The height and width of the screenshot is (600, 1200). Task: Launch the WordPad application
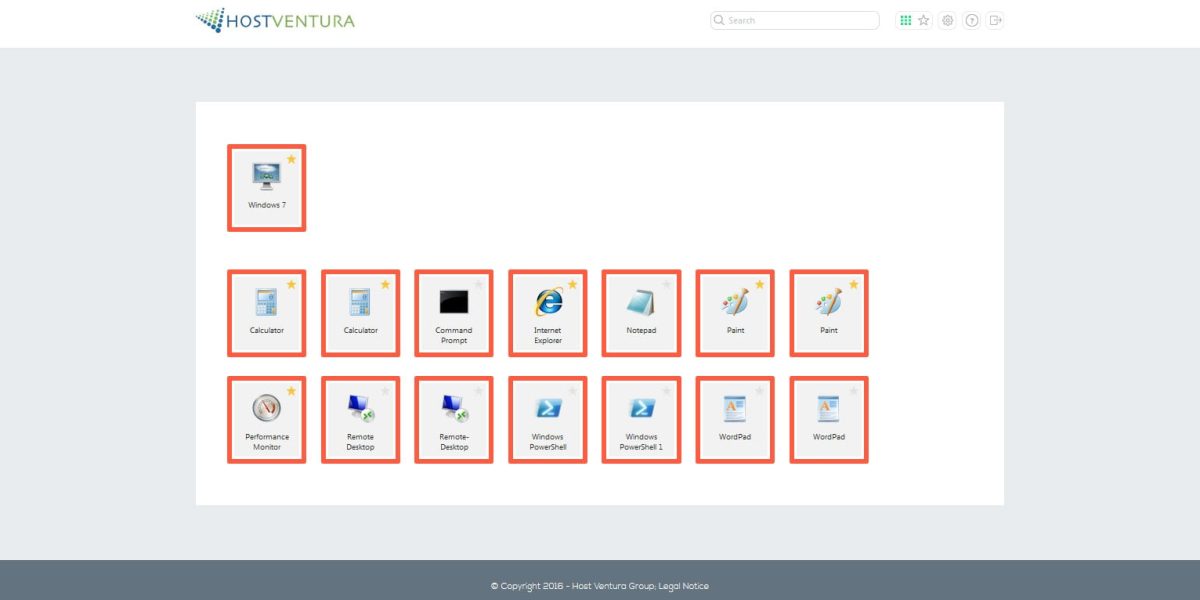click(735, 419)
